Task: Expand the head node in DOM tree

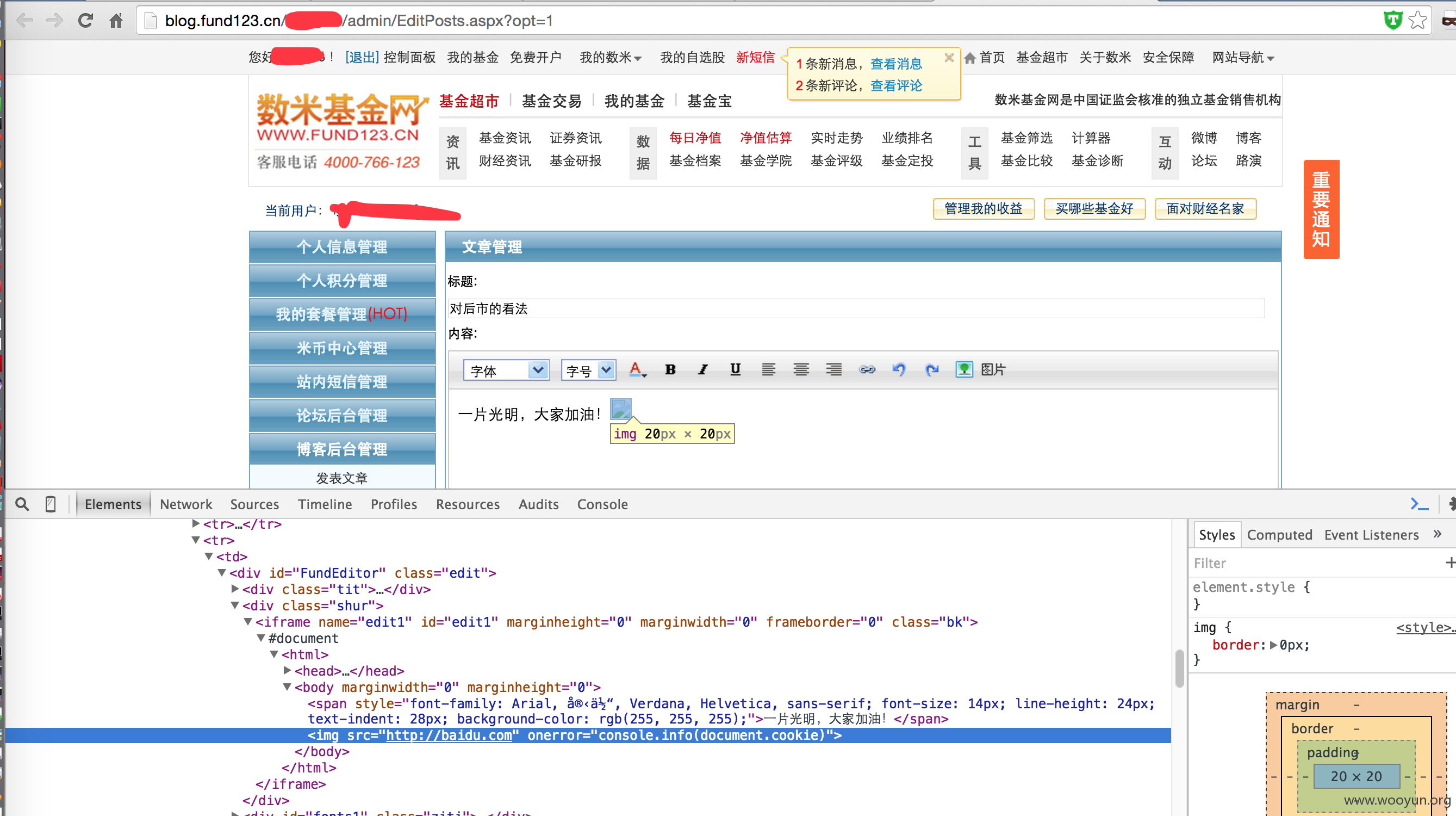Action: click(x=287, y=670)
